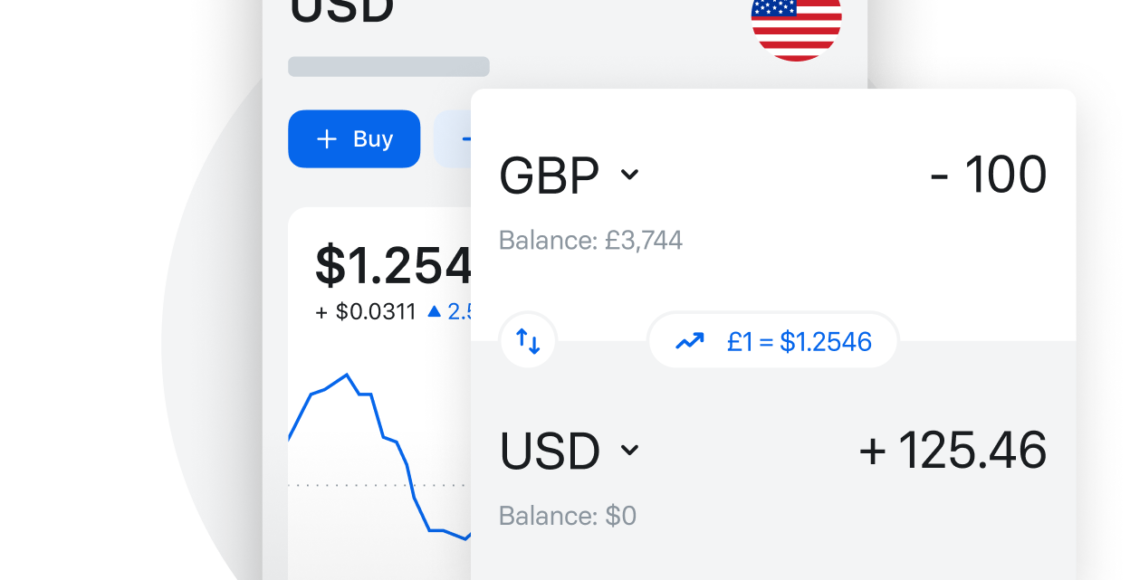Open currency selector via USD label

tap(549, 451)
